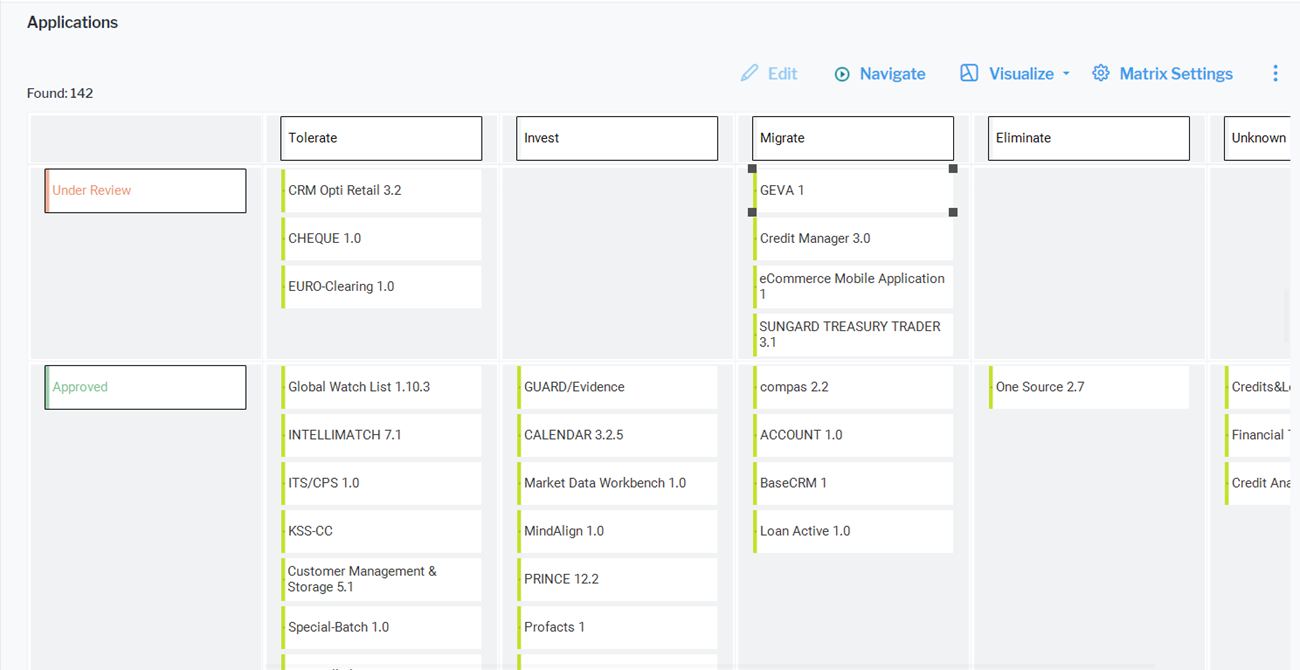Screen dimensions: 1300x670
Task: Click the Unknown column header
Action: (x=1257, y=138)
